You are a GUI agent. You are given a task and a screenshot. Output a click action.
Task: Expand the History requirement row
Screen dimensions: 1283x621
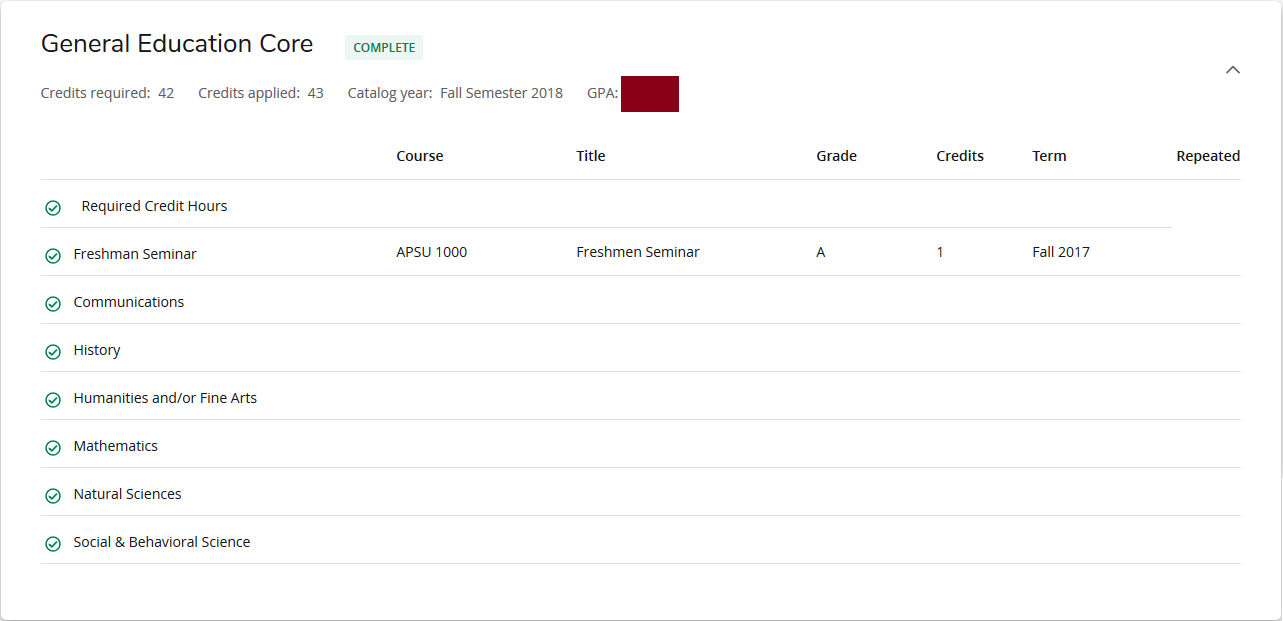point(97,350)
